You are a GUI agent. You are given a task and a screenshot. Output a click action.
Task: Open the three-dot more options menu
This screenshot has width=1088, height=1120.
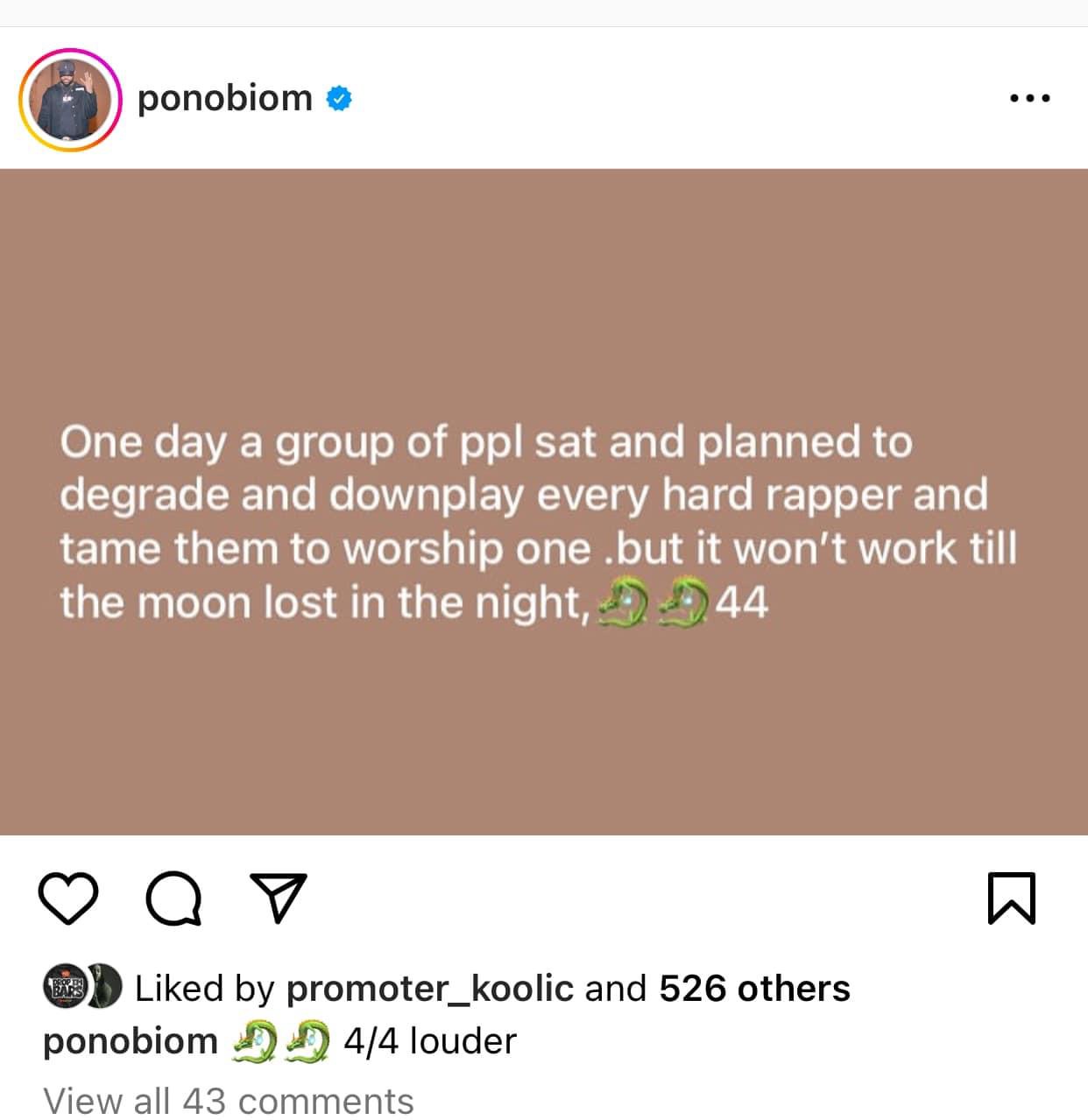point(1029,99)
